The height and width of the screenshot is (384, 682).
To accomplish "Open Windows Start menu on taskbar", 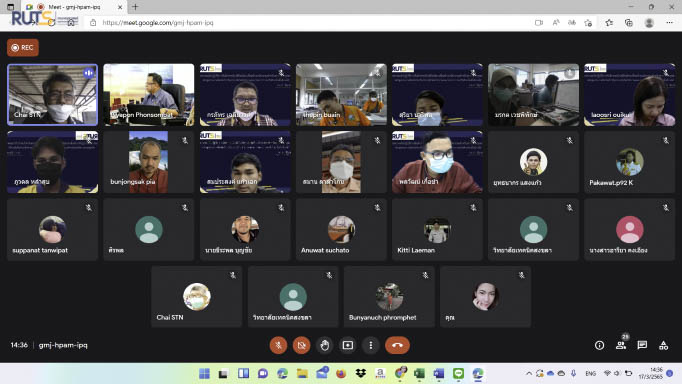I will point(204,374).
